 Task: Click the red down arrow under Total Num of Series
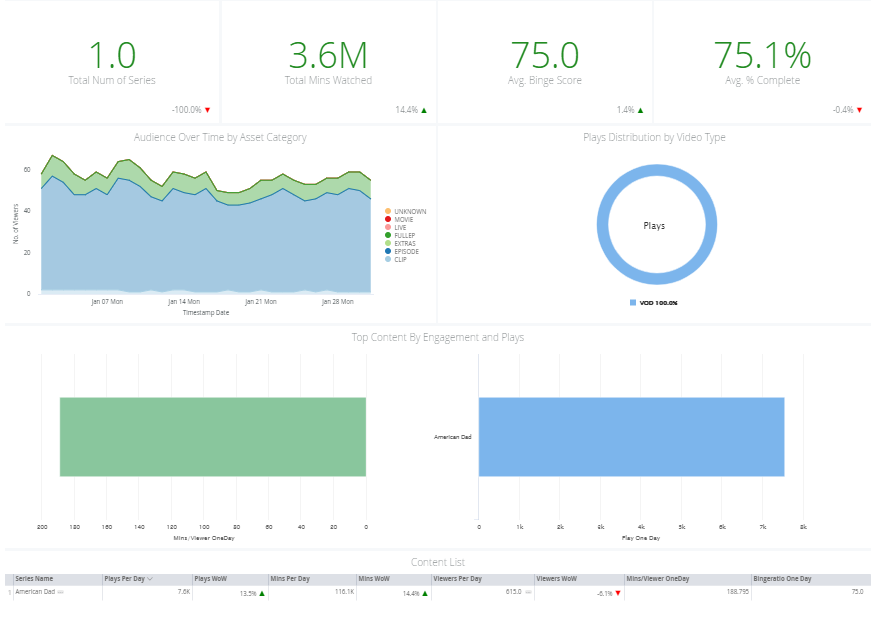point(208,110)
